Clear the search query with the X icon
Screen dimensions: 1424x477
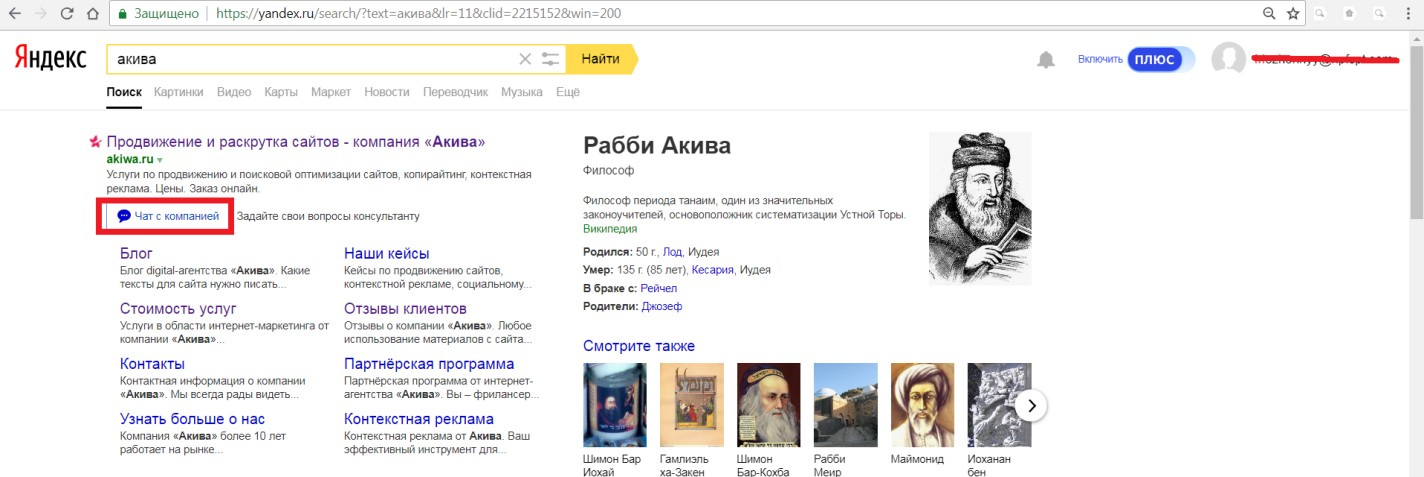tap(525, 59)
